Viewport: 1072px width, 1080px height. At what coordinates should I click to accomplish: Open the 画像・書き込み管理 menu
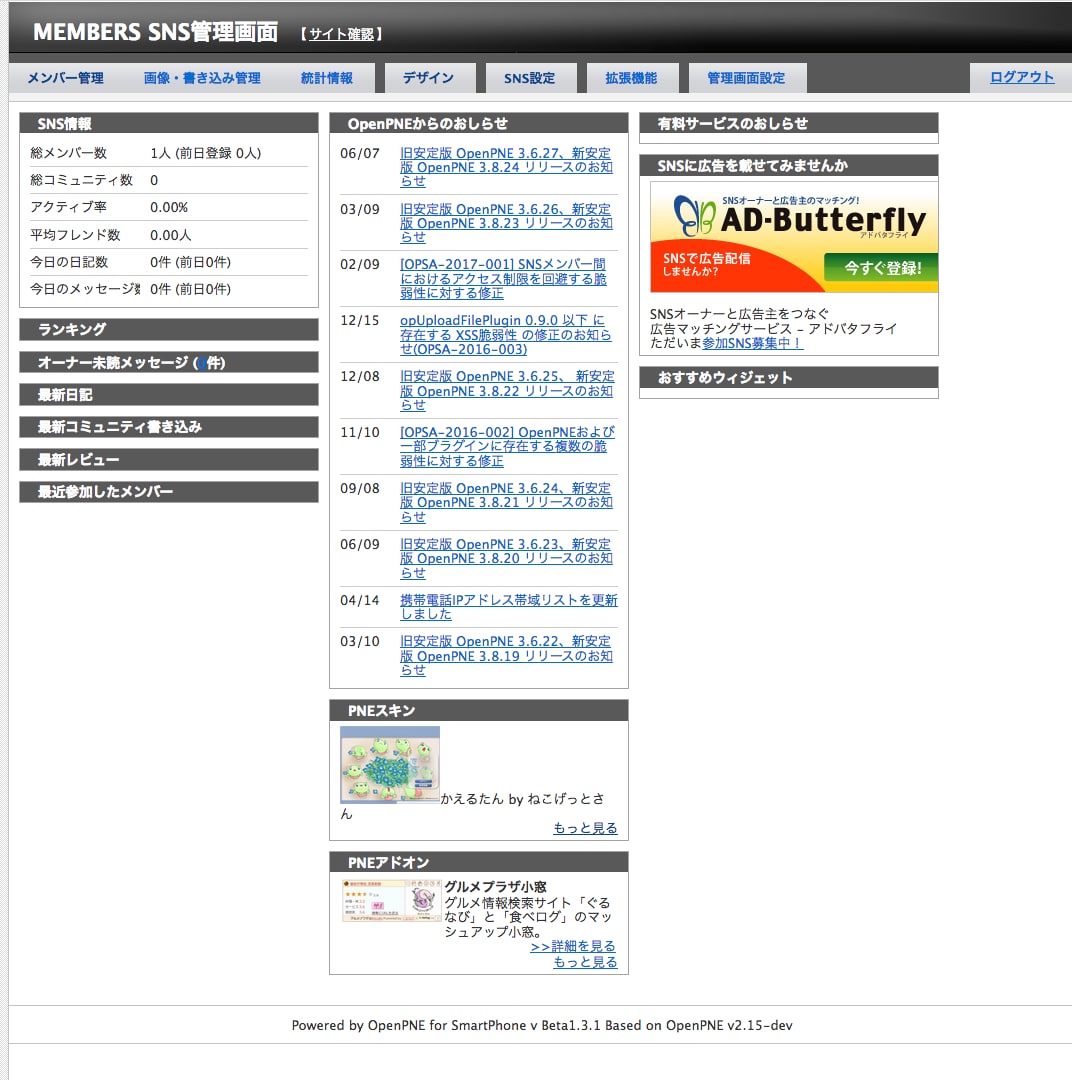(x=202, y=78)
